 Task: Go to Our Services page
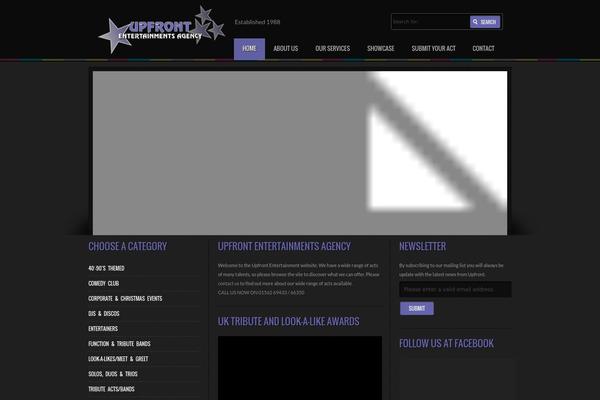[333, 49]
